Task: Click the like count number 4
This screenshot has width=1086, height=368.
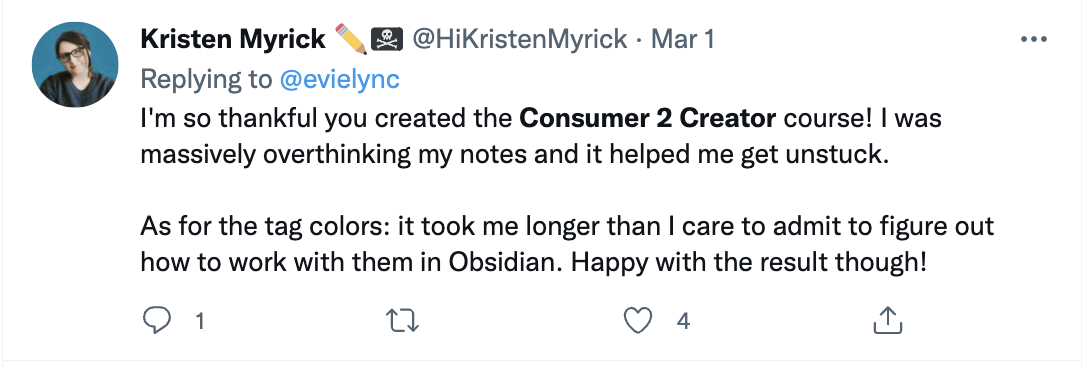Action: click(683, 322)
